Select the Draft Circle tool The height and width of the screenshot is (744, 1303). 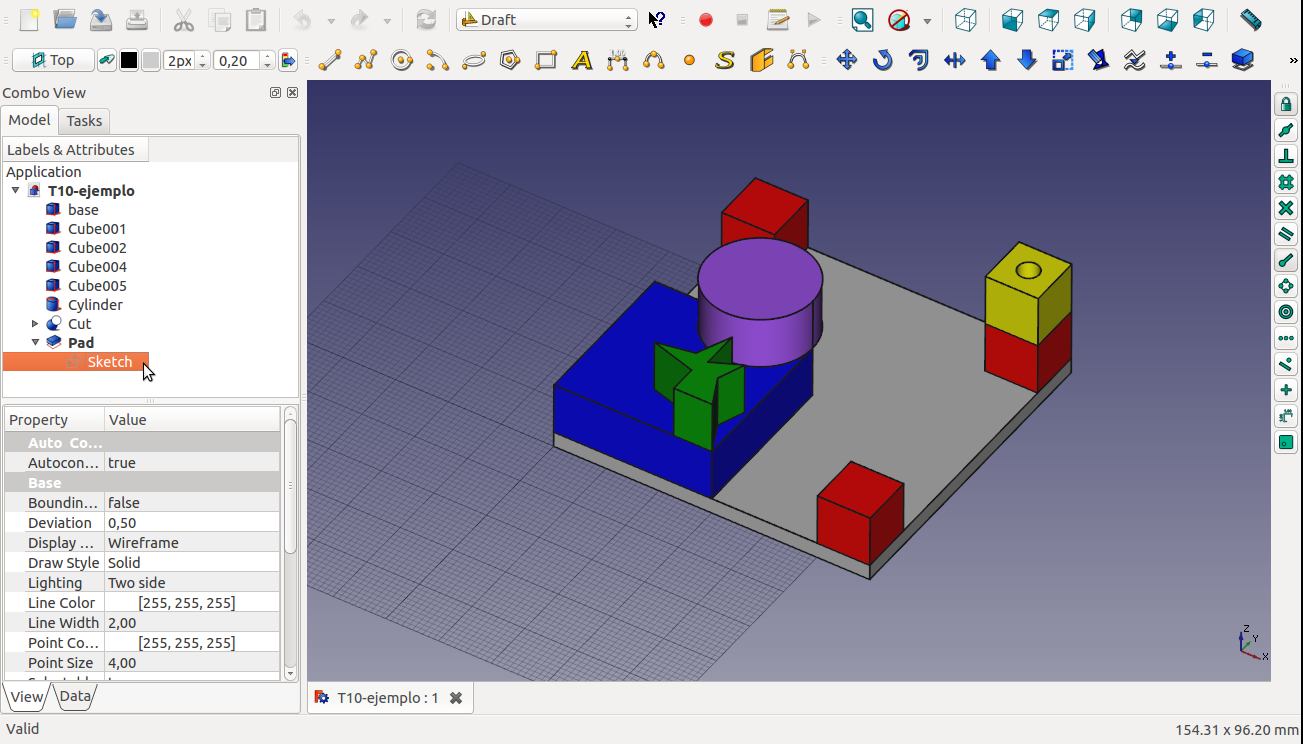(402, 61)
